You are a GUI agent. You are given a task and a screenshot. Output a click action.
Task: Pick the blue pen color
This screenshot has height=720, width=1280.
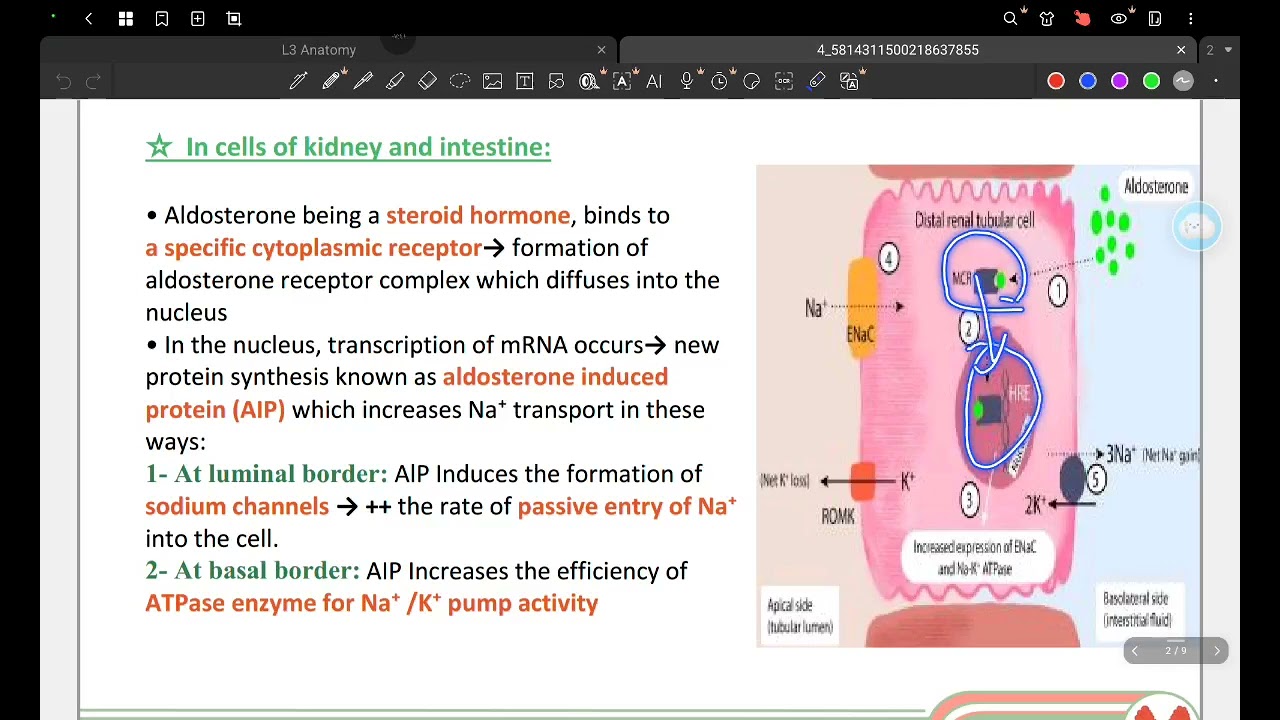click(1088, 81)
